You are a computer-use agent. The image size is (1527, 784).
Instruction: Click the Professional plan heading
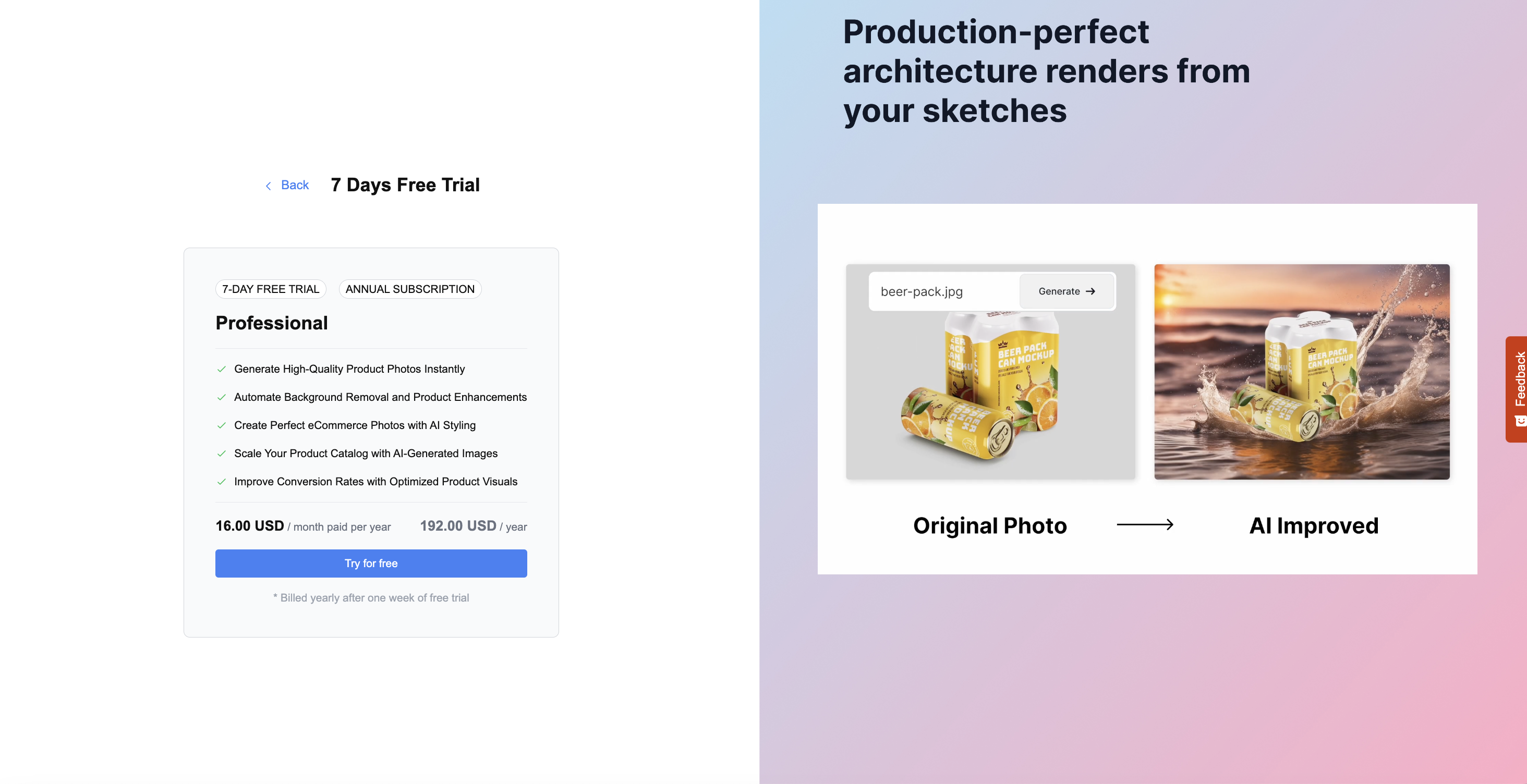272,322
